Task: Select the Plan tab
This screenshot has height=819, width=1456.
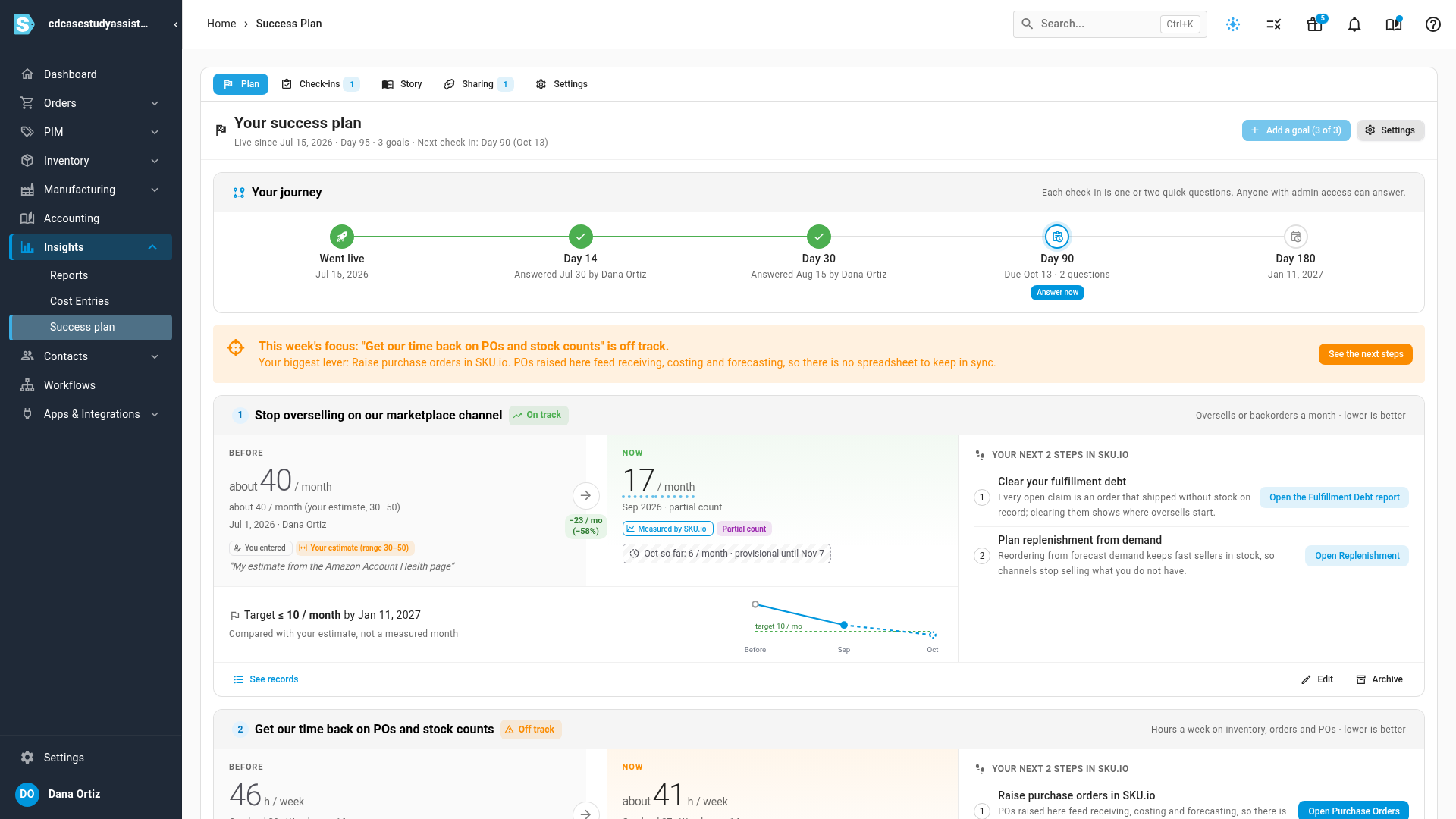Action: pyautogui.click(x=240, y=84)
